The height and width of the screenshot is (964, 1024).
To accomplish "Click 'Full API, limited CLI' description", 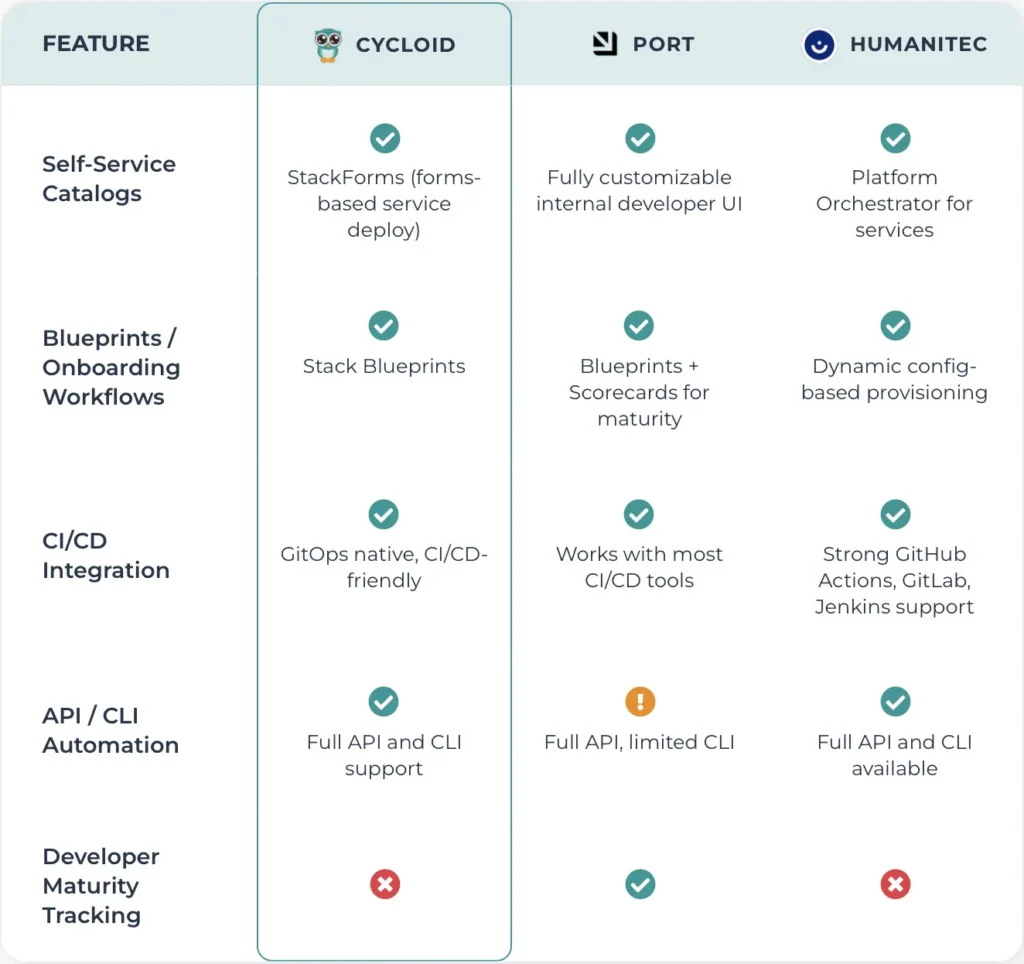I will tap(639, 742).
